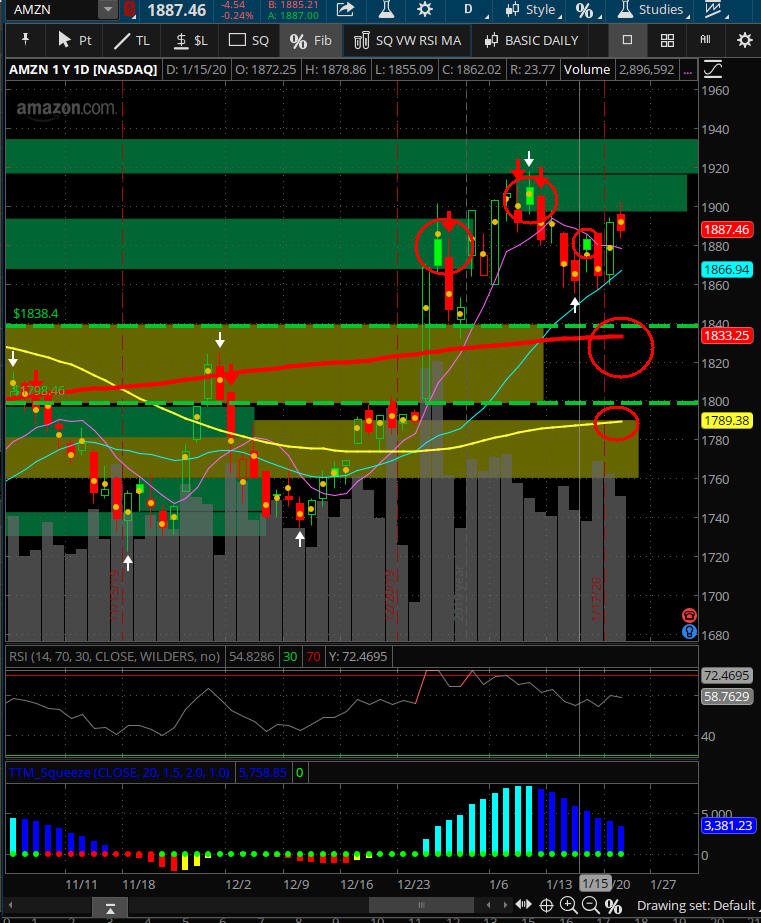761x923 pixels.
Task: Choose the $L price level tool
Action: [x=191, y=41]
